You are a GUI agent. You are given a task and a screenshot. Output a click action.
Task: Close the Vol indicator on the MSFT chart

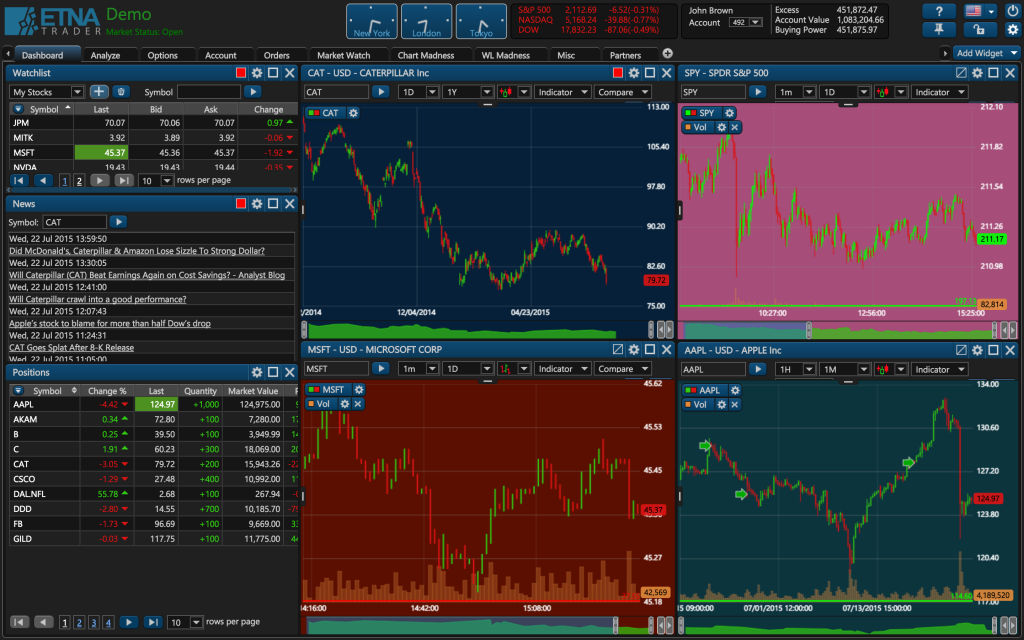tap(358, 404)
